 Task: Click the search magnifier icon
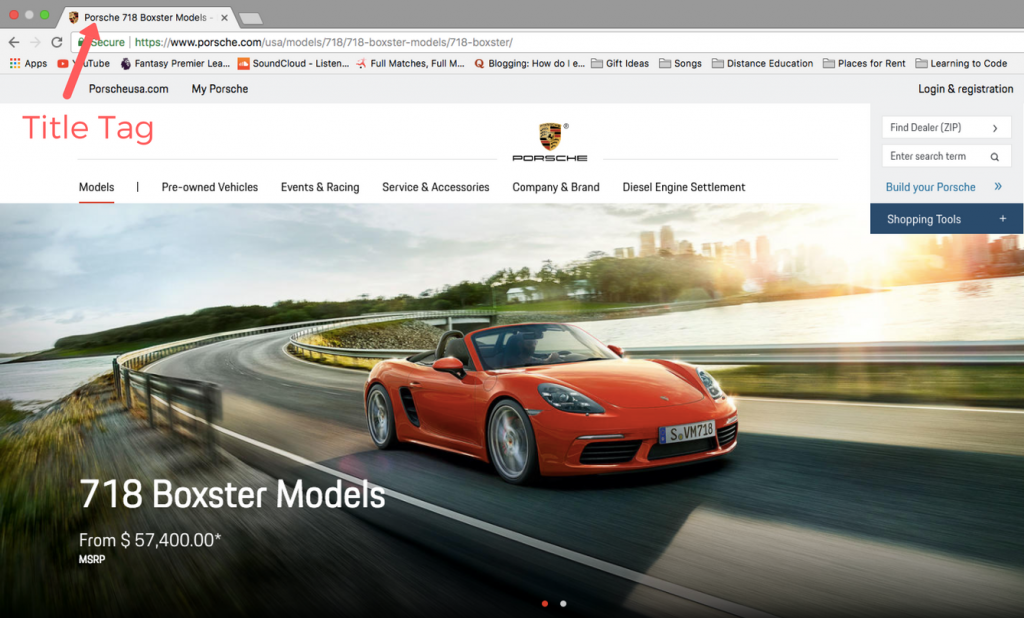[x=995, y=157]
